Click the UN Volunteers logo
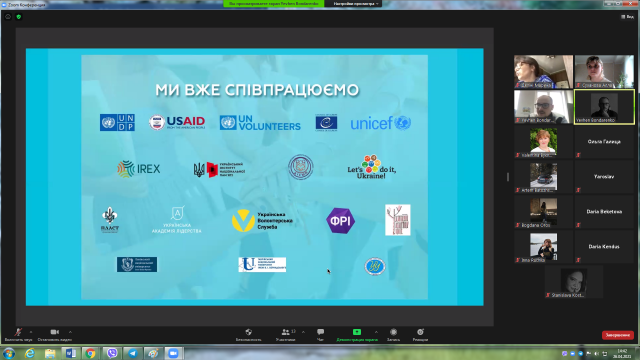 coord(260,122)
